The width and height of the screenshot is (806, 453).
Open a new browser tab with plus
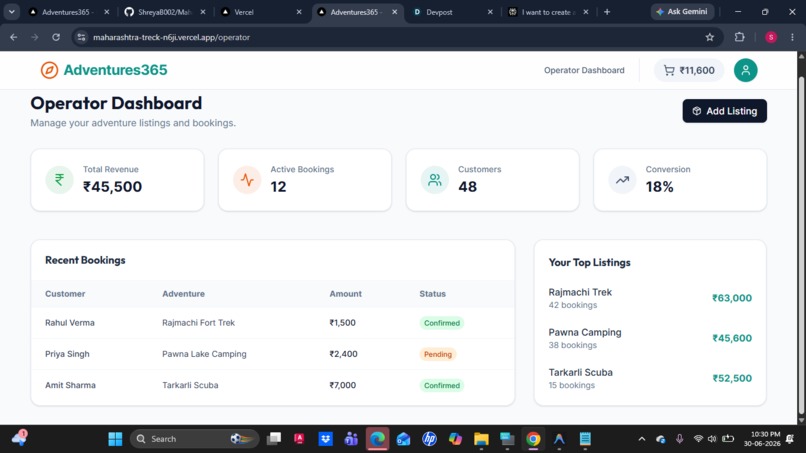(607, 12)
